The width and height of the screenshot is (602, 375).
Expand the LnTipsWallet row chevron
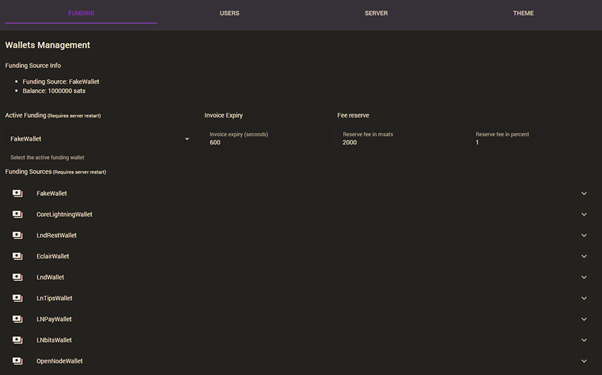click(584, 298)
